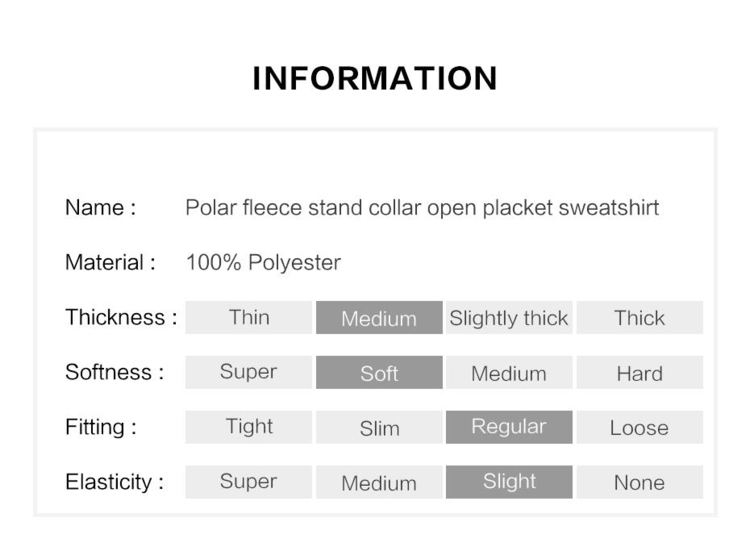Click the INFORMATION heading
Screen dimensions: 750x547
(x=375, y=78)
